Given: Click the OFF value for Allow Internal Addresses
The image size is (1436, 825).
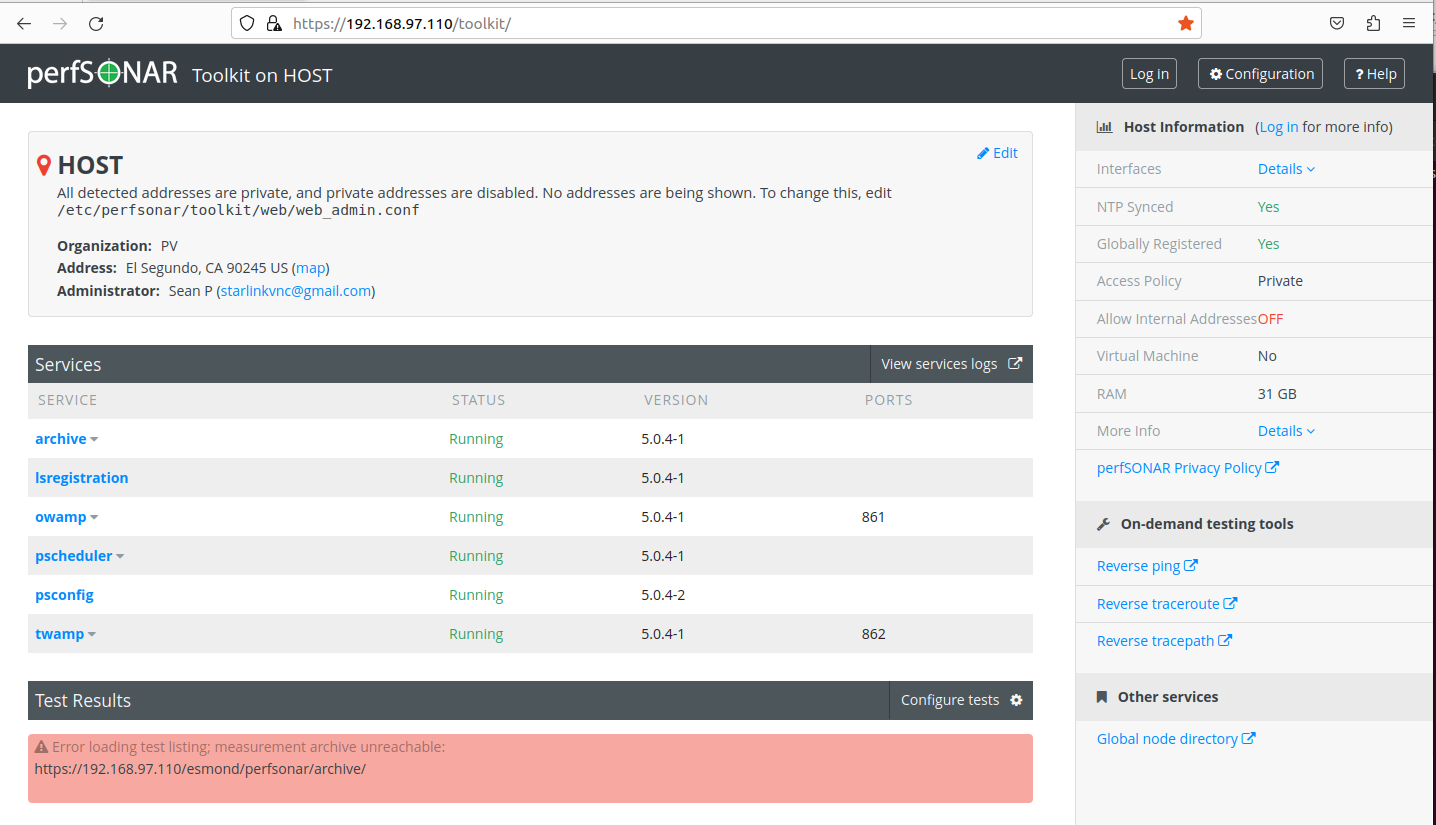Looking at the screenshot, I should pos(1270,319).
